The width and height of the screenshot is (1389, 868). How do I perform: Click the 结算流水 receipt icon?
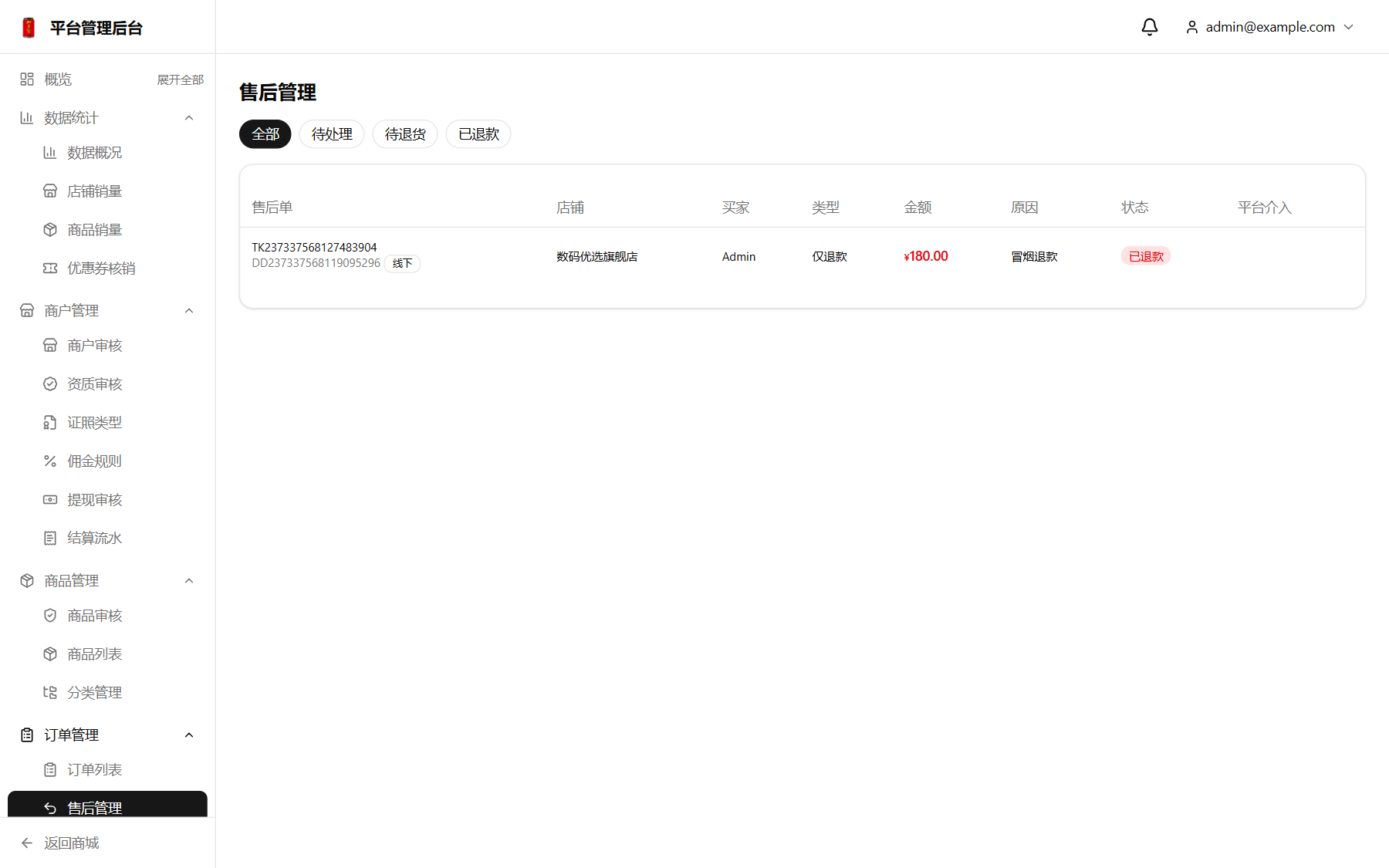click(50, 539)
